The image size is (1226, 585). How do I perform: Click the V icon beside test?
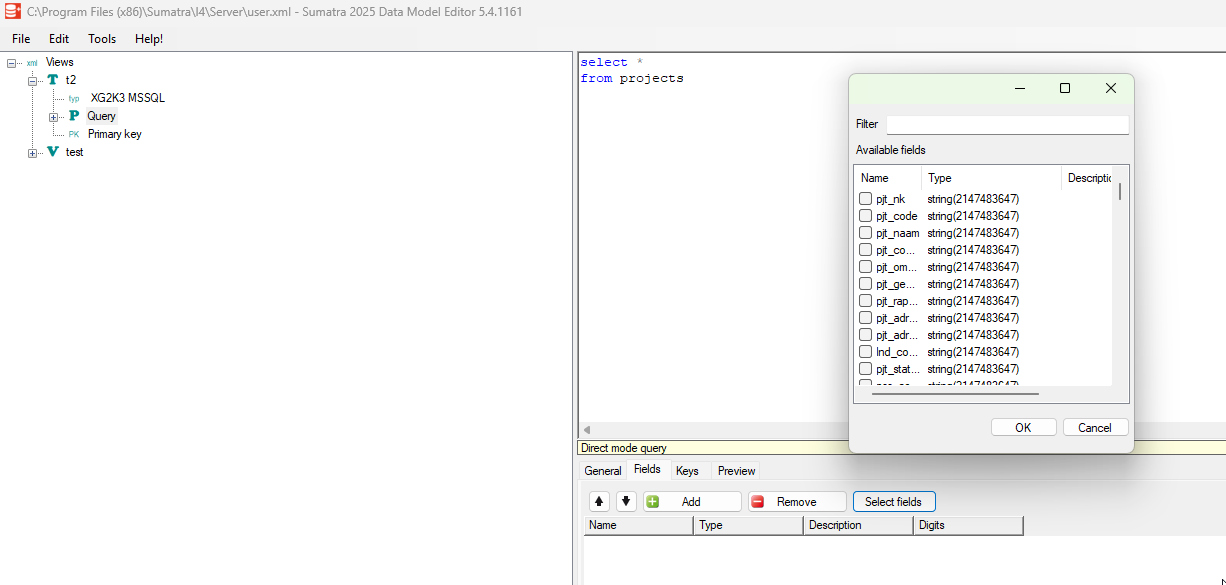click(53, 152)
